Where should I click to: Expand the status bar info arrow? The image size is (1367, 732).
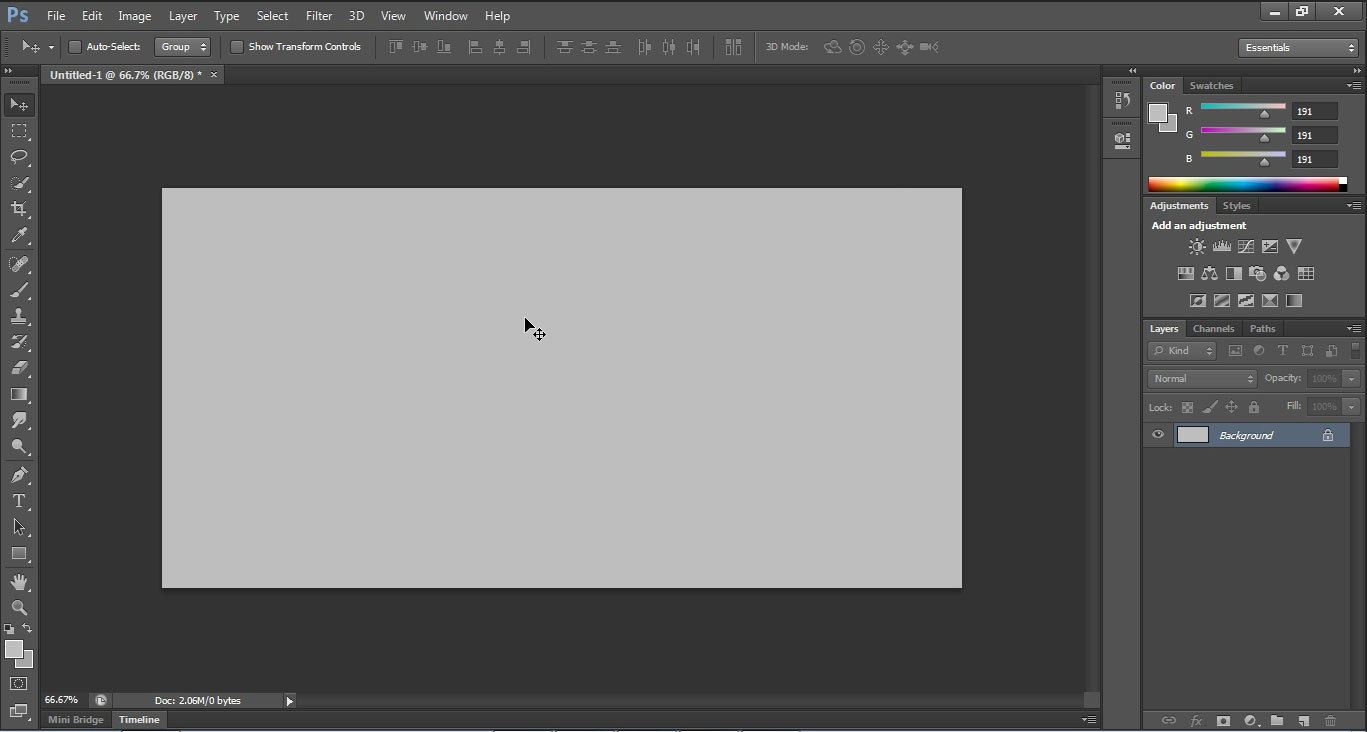(290, 701)
